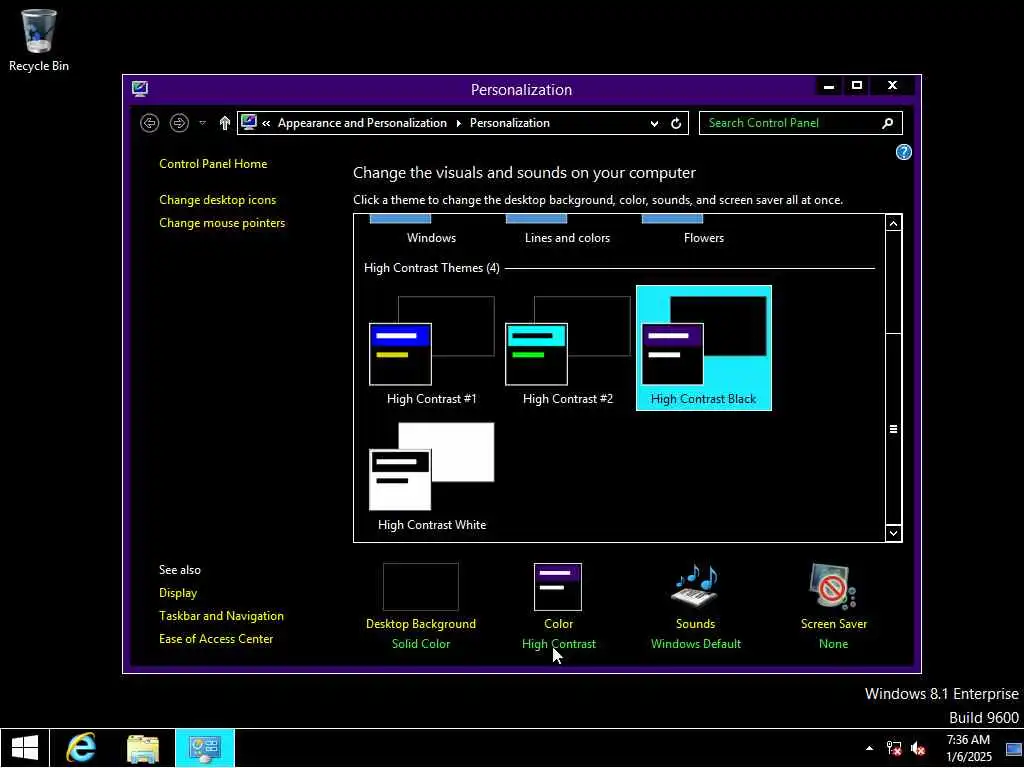Go up one level with Up arrow
The image size is (1024, 768).
click(225, 123)
